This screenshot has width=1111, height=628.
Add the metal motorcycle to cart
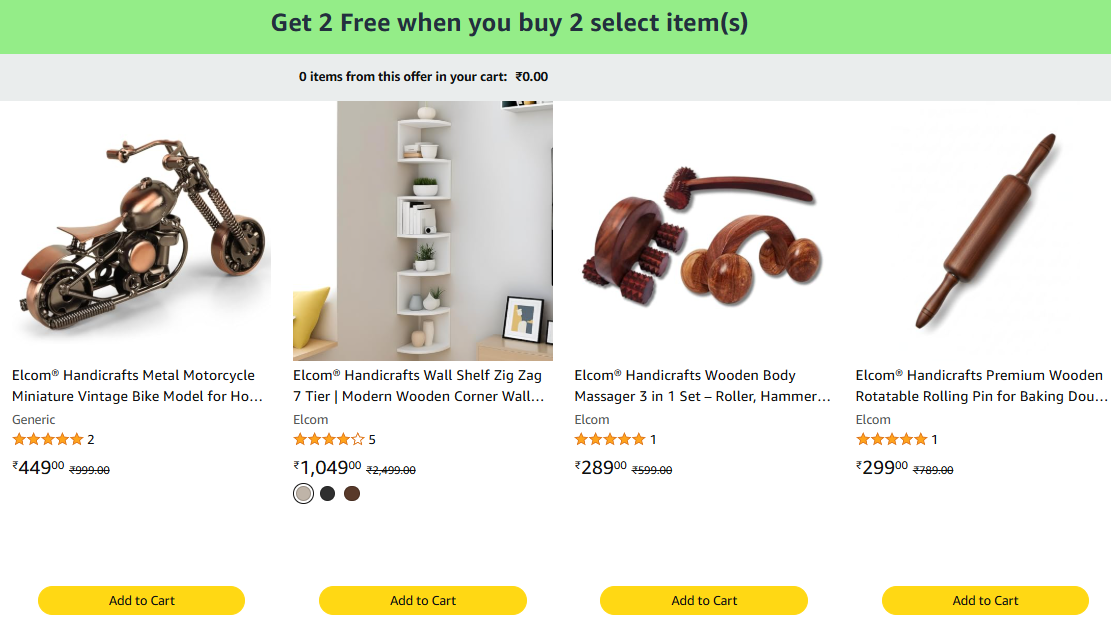tap(142, 601)
